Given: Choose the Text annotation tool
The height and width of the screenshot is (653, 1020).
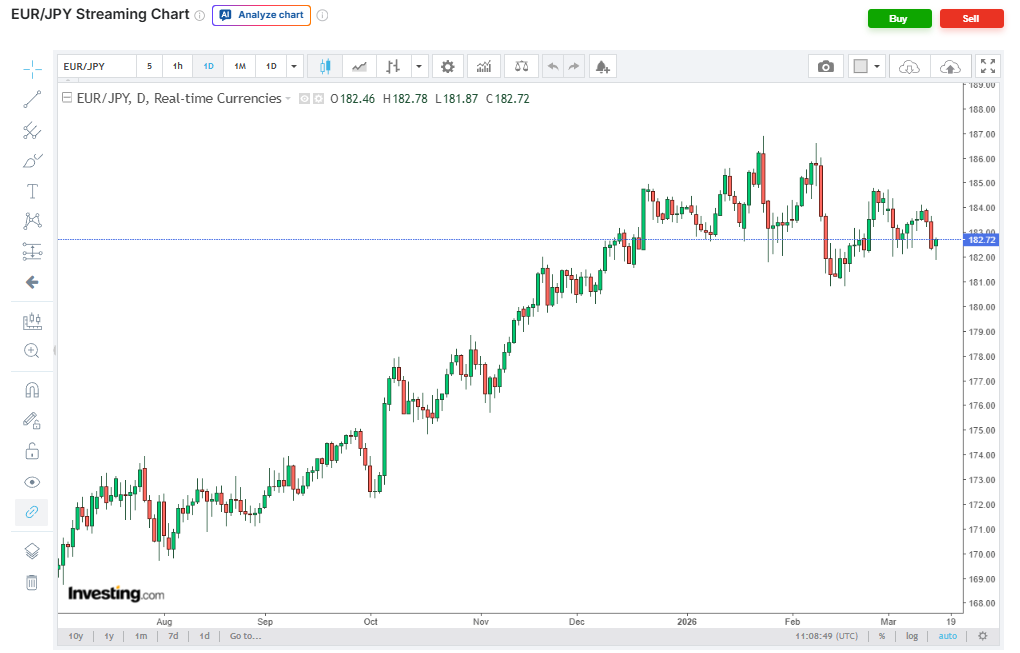Looking at the screenshot, I should coord(32,191).
